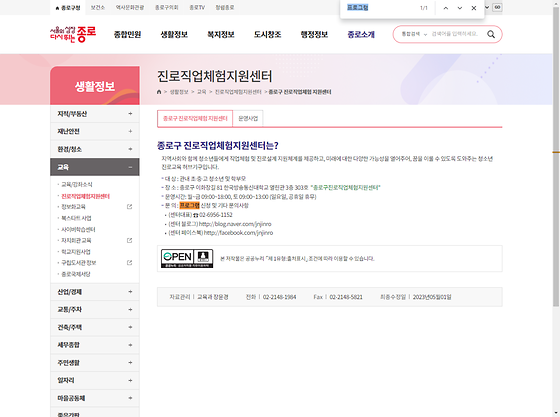Open the facebook.com/jnjinro link
Screen dimensions: 560x417
[x=238, y=233]
